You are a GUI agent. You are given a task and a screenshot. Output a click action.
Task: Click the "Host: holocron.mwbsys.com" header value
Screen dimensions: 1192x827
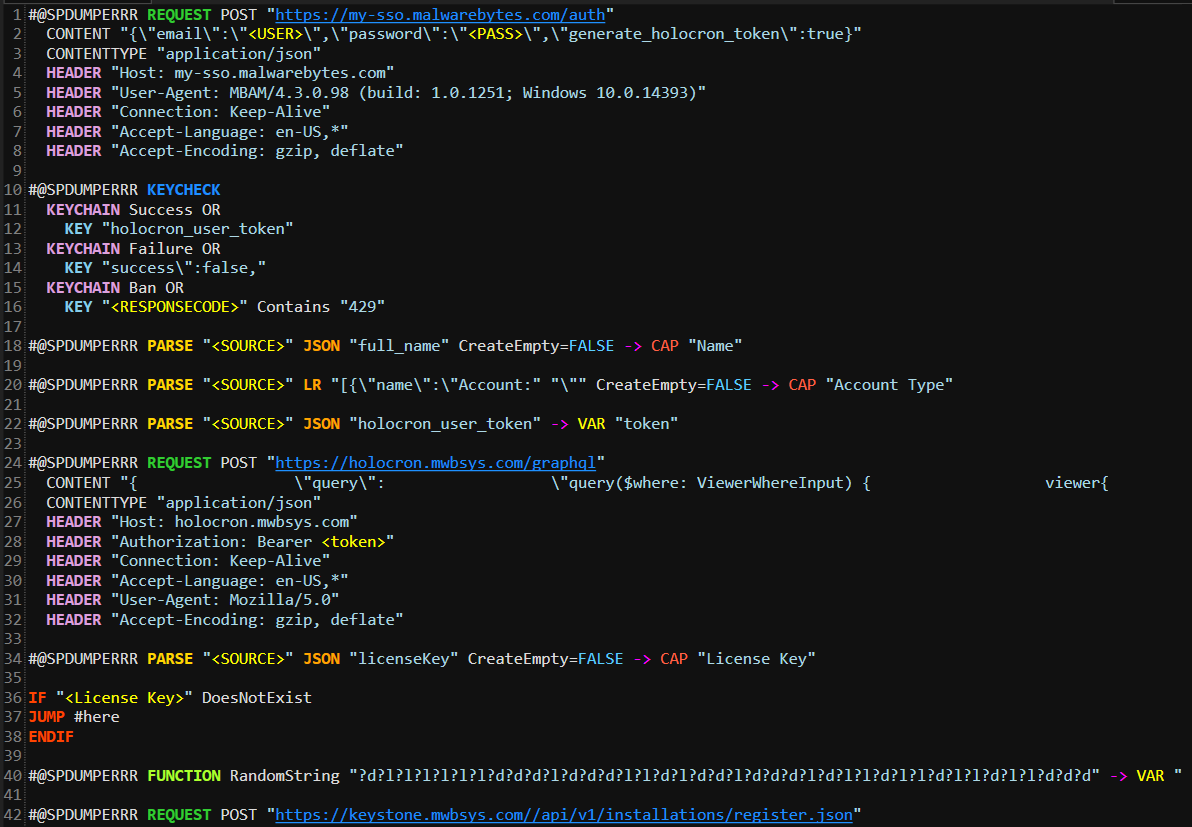pos(234,522)
